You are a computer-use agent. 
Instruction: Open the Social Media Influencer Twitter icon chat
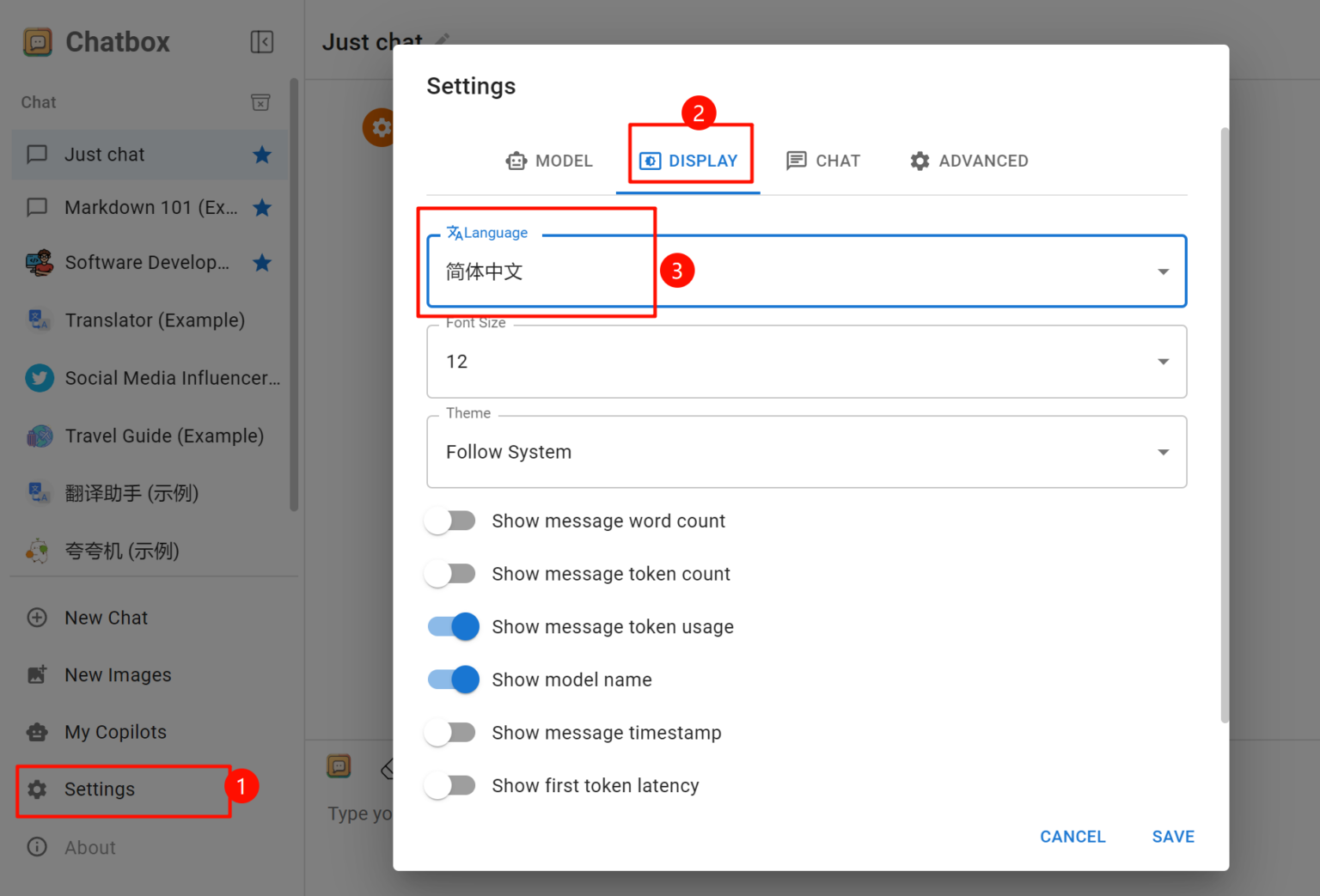[x=40, y=378]
